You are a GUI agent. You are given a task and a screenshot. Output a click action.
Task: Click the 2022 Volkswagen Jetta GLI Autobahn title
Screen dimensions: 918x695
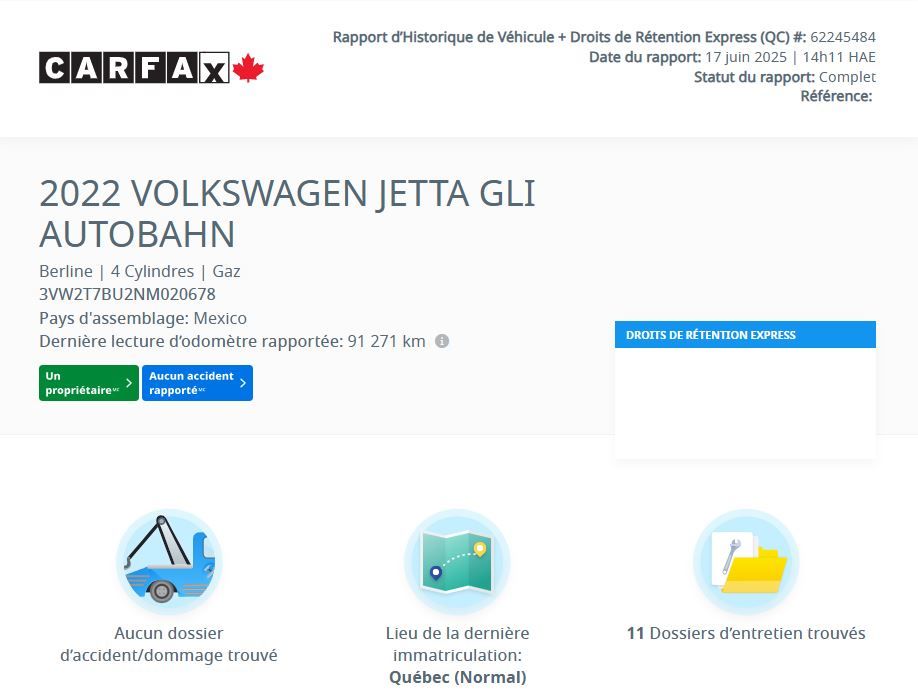click(x=287, y=213)
